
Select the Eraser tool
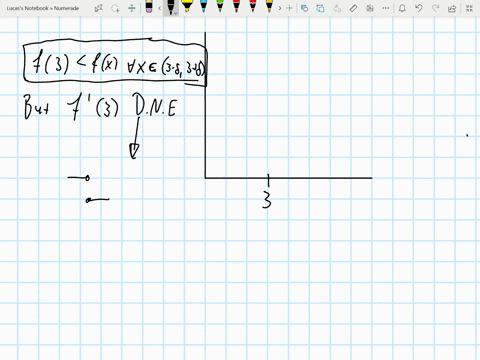[x=149, y=7]
